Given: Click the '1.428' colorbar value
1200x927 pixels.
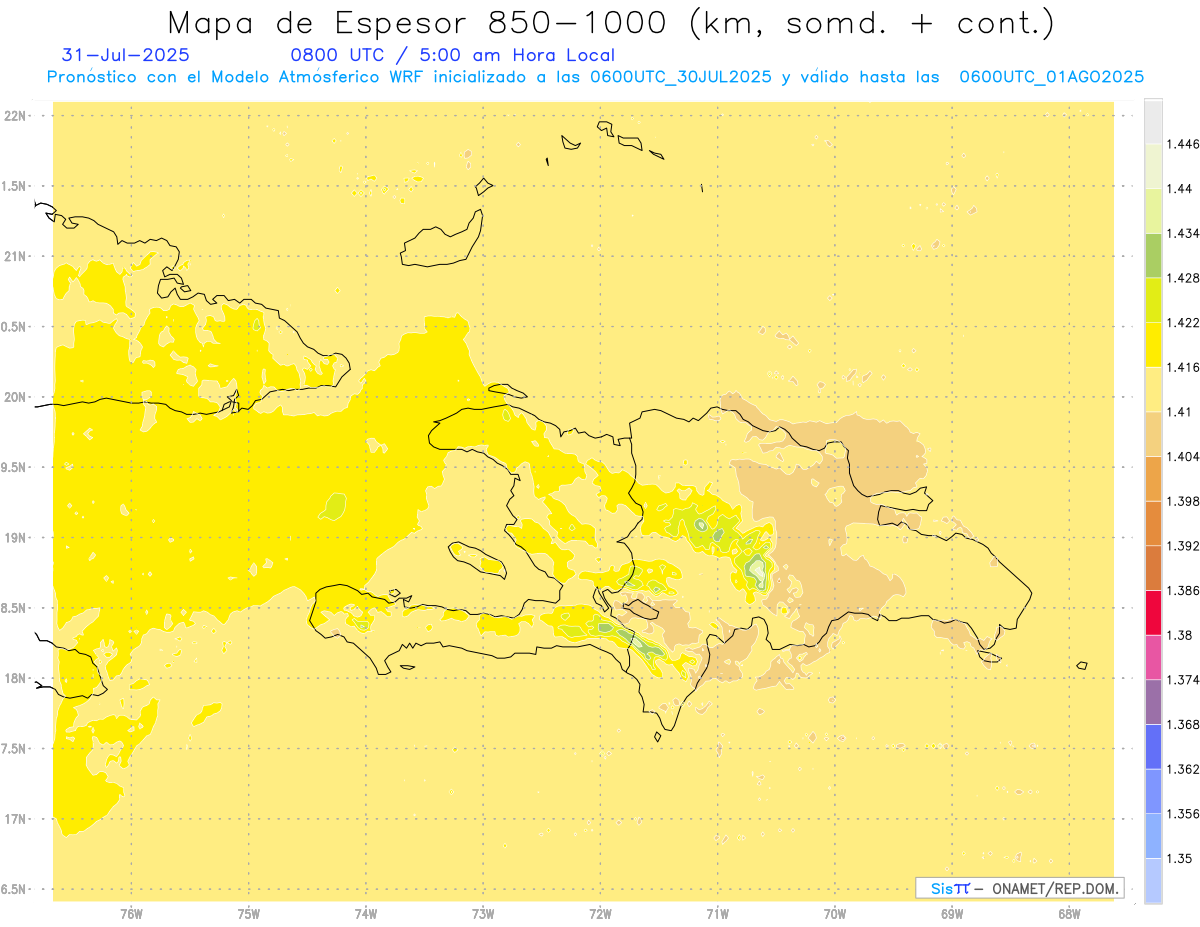Looking at the screenshot, I should tap(1184, 278).
